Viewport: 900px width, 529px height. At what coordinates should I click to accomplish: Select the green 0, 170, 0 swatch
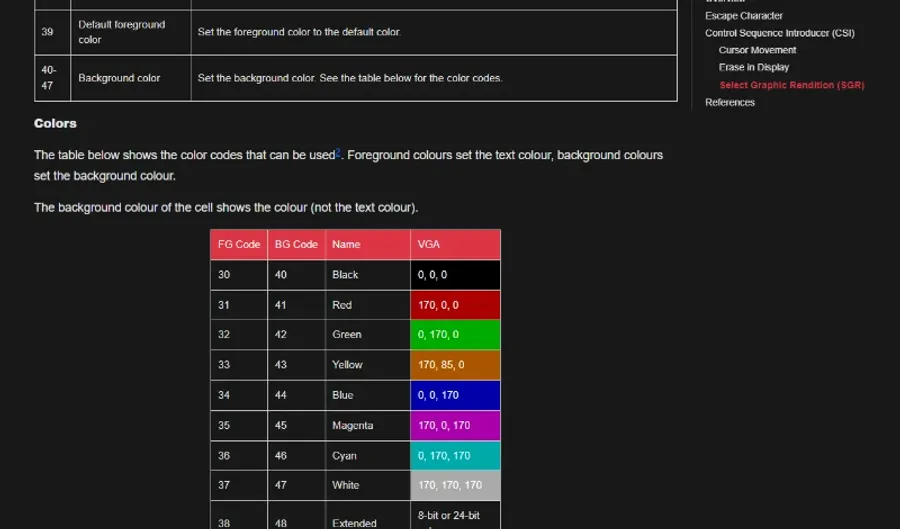point(455,335)
